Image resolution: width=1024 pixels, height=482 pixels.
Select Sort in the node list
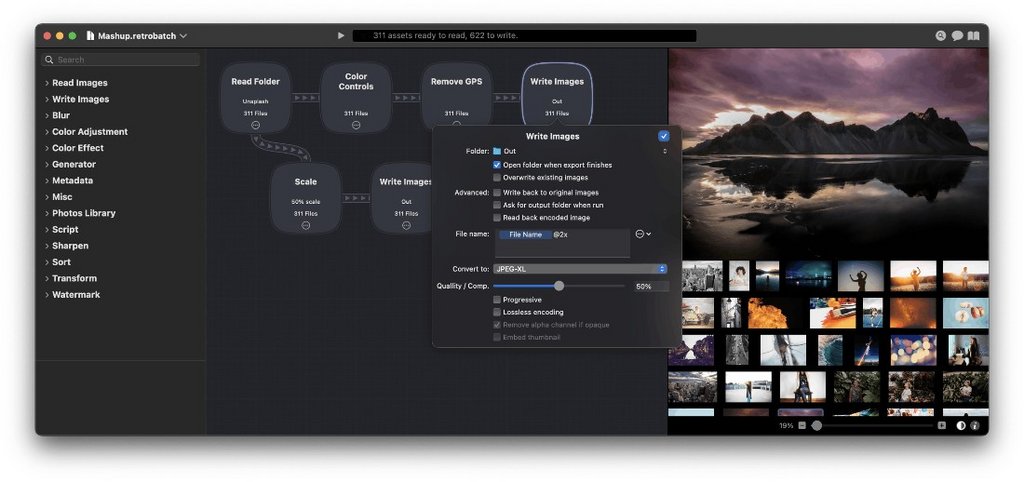pyautogui.click(x=61, y=263)
